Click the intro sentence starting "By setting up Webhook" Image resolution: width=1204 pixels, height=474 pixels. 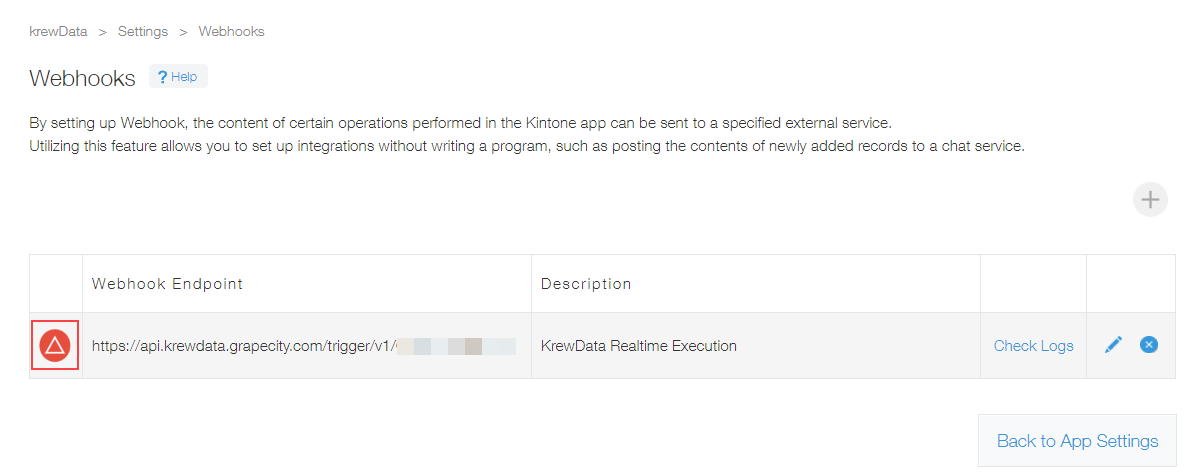coord(460,124)
